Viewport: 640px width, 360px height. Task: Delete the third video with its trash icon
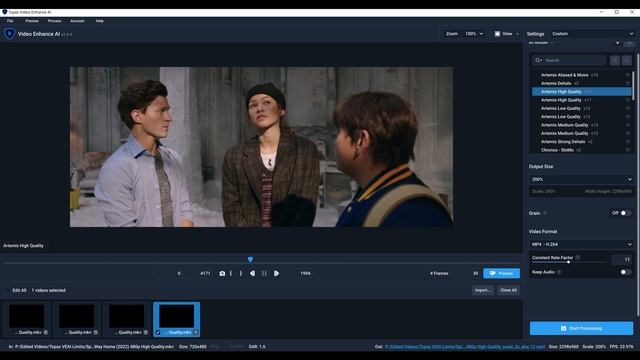pyautogui.click(x=146, y=333)
